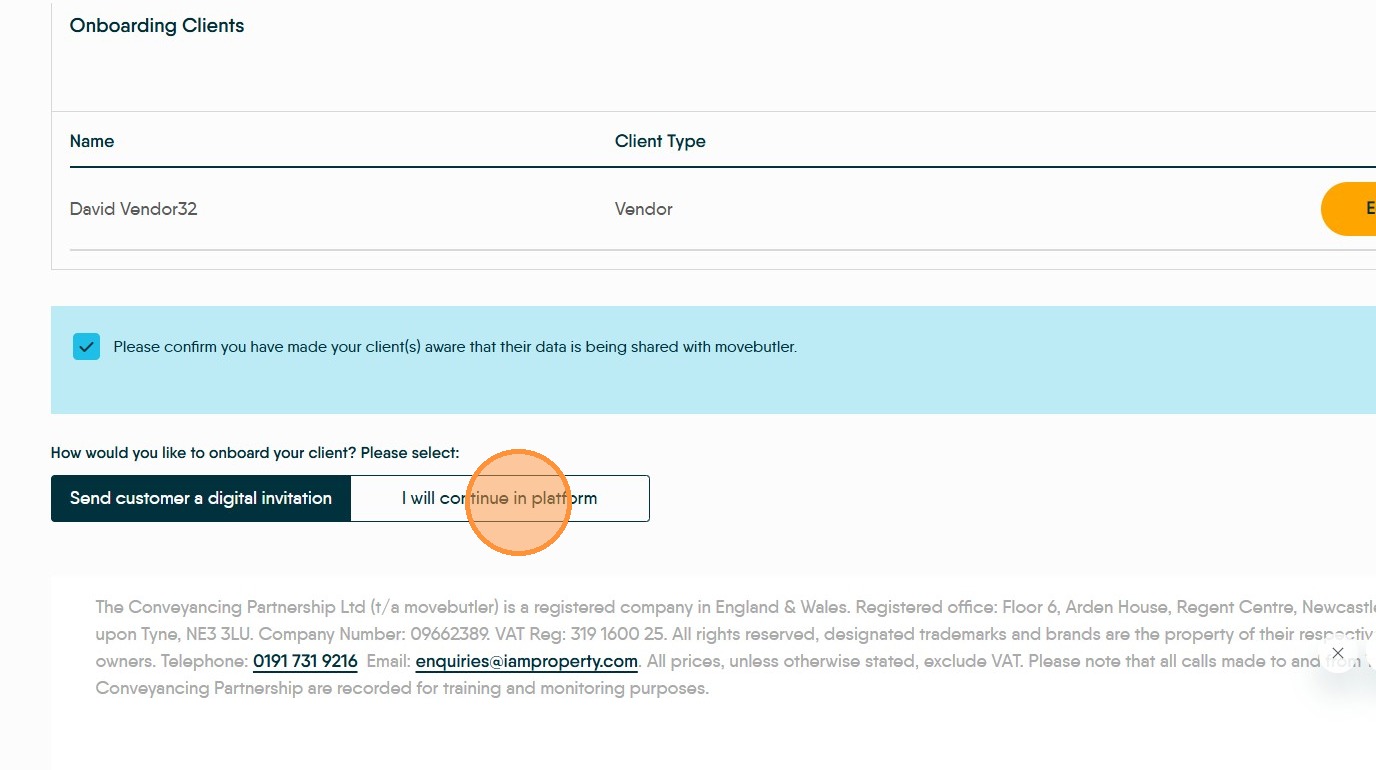Click the 'Email:' label in the footer
Viewport: 1376px width, 770px height.
[388, 661]
